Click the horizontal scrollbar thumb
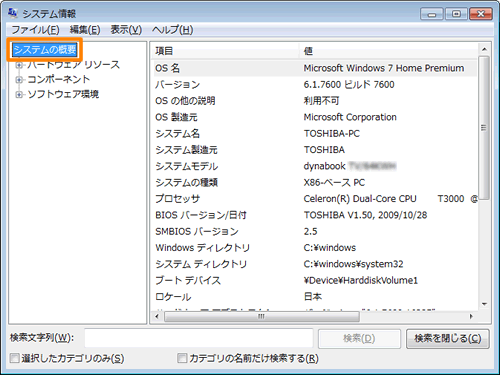The width and height of the screenshot is (500, 375). [x=262, y=316]
